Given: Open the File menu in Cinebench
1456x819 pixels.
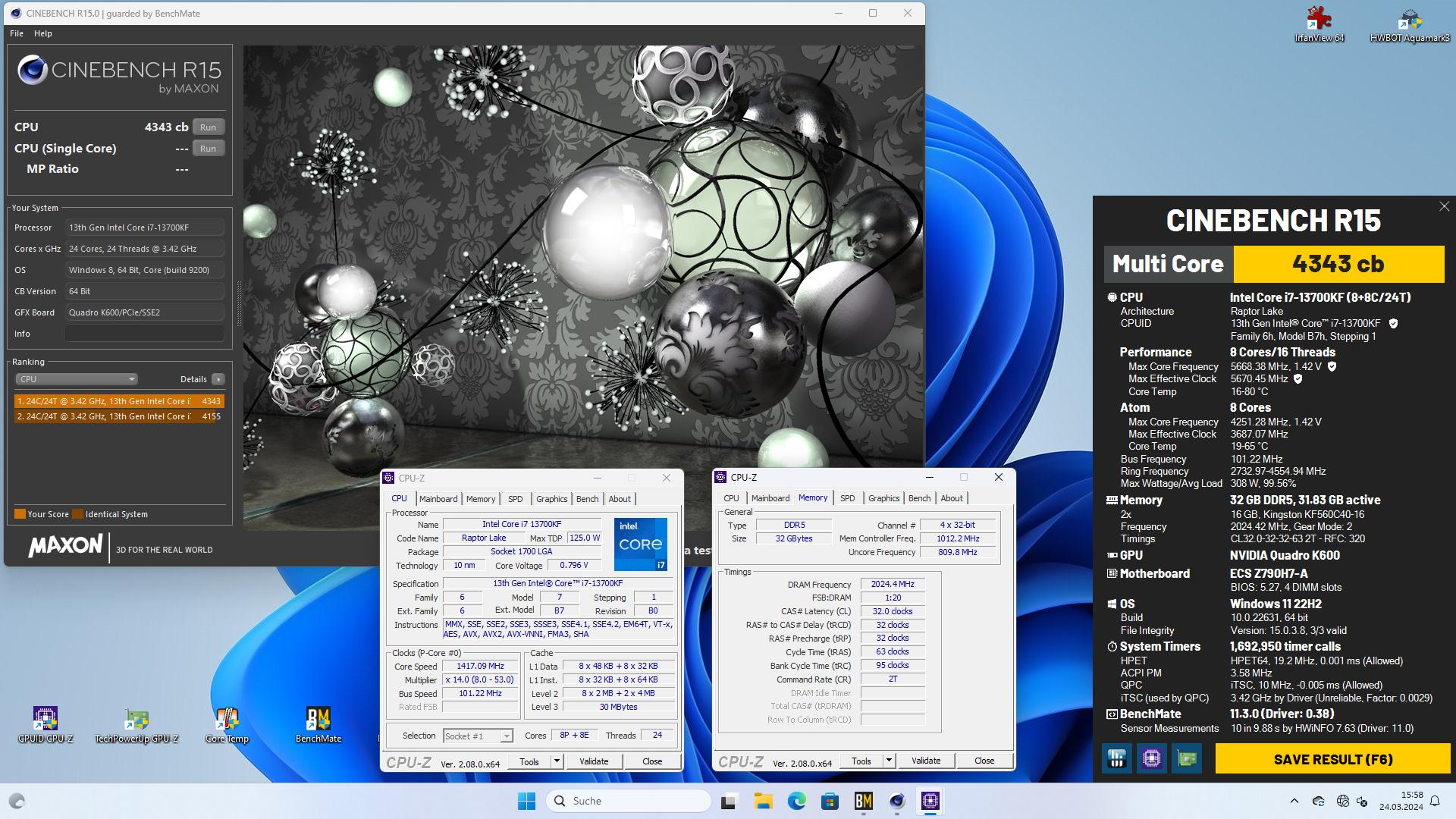Looking at the screenshot, I should (17, 33).
